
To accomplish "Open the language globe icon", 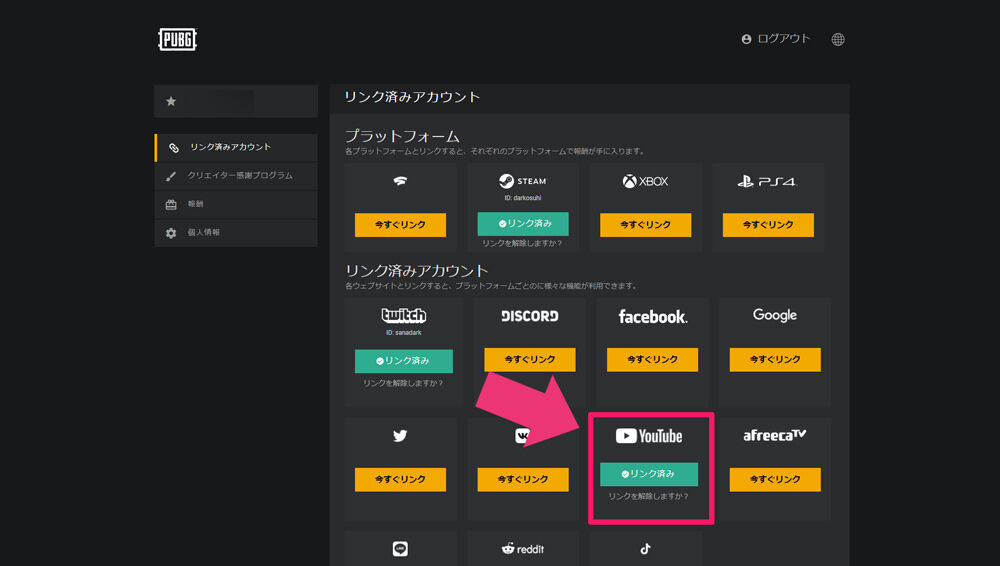I will coord(838,40).
